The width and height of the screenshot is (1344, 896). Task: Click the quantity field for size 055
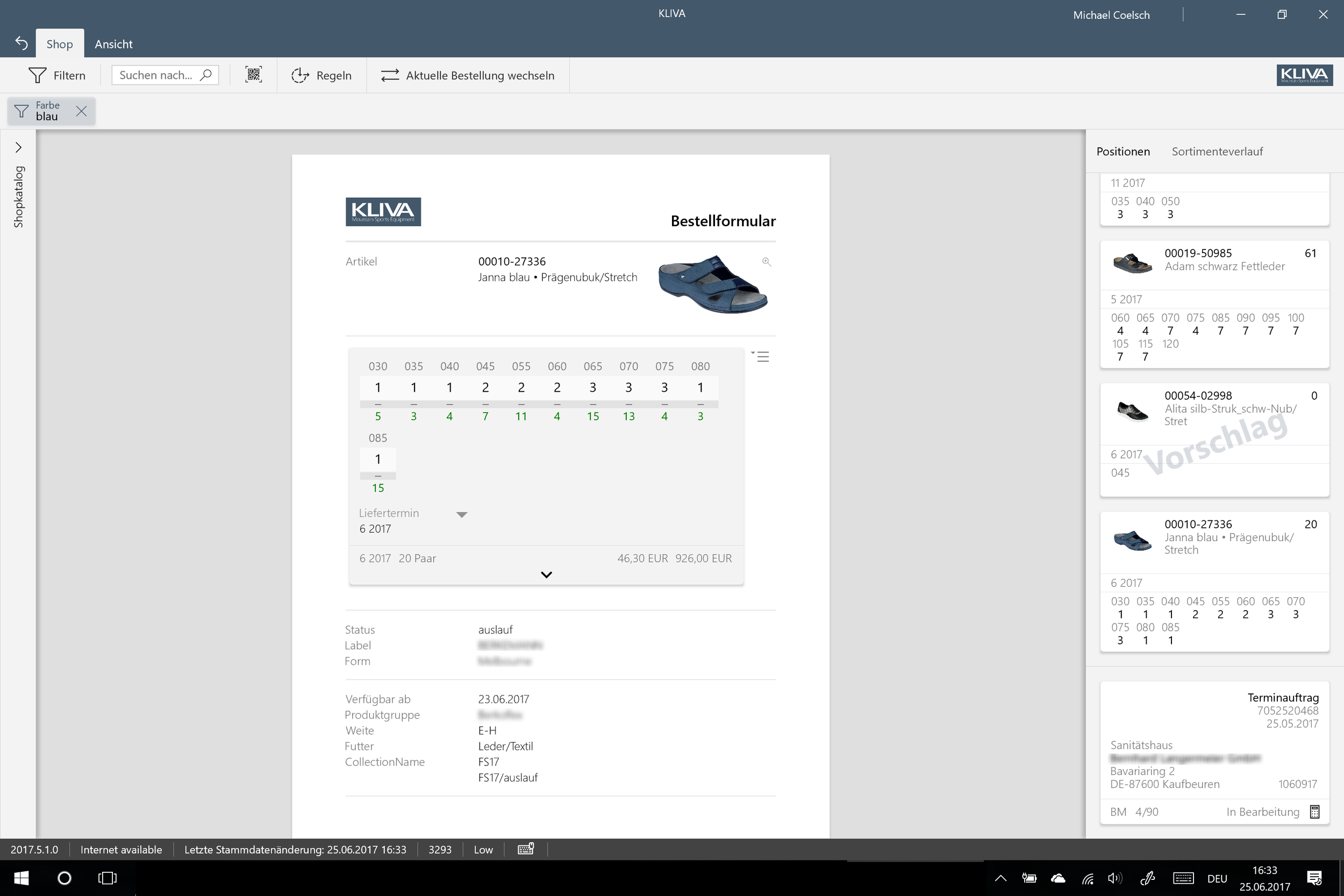[521, 388]
